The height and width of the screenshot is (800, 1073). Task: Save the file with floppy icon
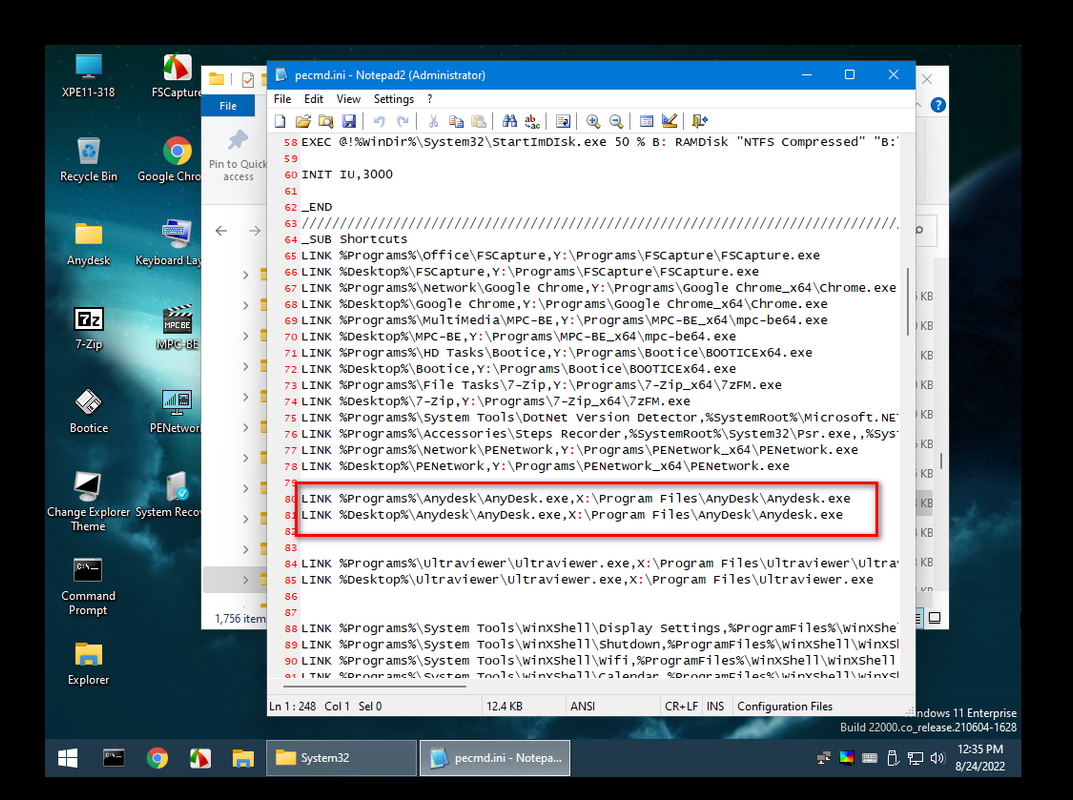pyautogui.click(x=349, y=121)
